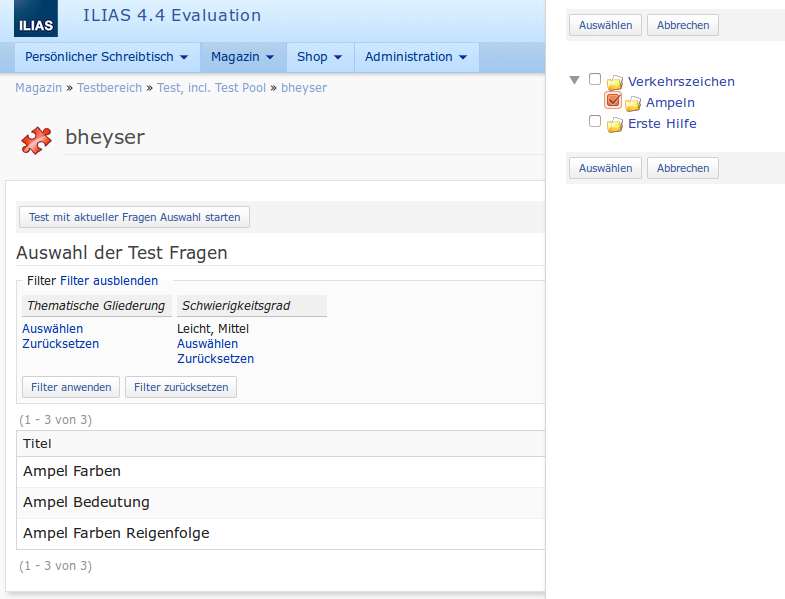This screenshot has width=785, height=599.
Task: Uncheck the Ampeln checkbox
Action: pos(613,100)
